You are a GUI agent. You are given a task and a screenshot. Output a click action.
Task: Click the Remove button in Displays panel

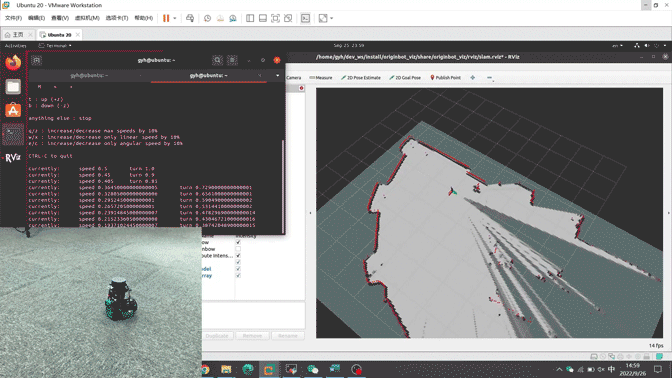coord(252,336)
